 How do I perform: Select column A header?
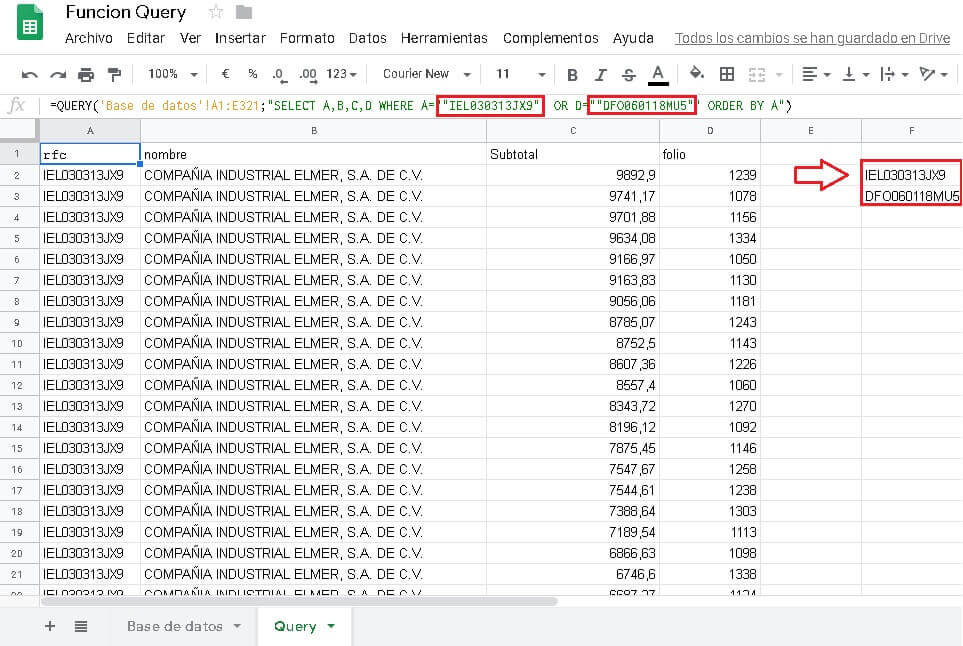(90, 131)
